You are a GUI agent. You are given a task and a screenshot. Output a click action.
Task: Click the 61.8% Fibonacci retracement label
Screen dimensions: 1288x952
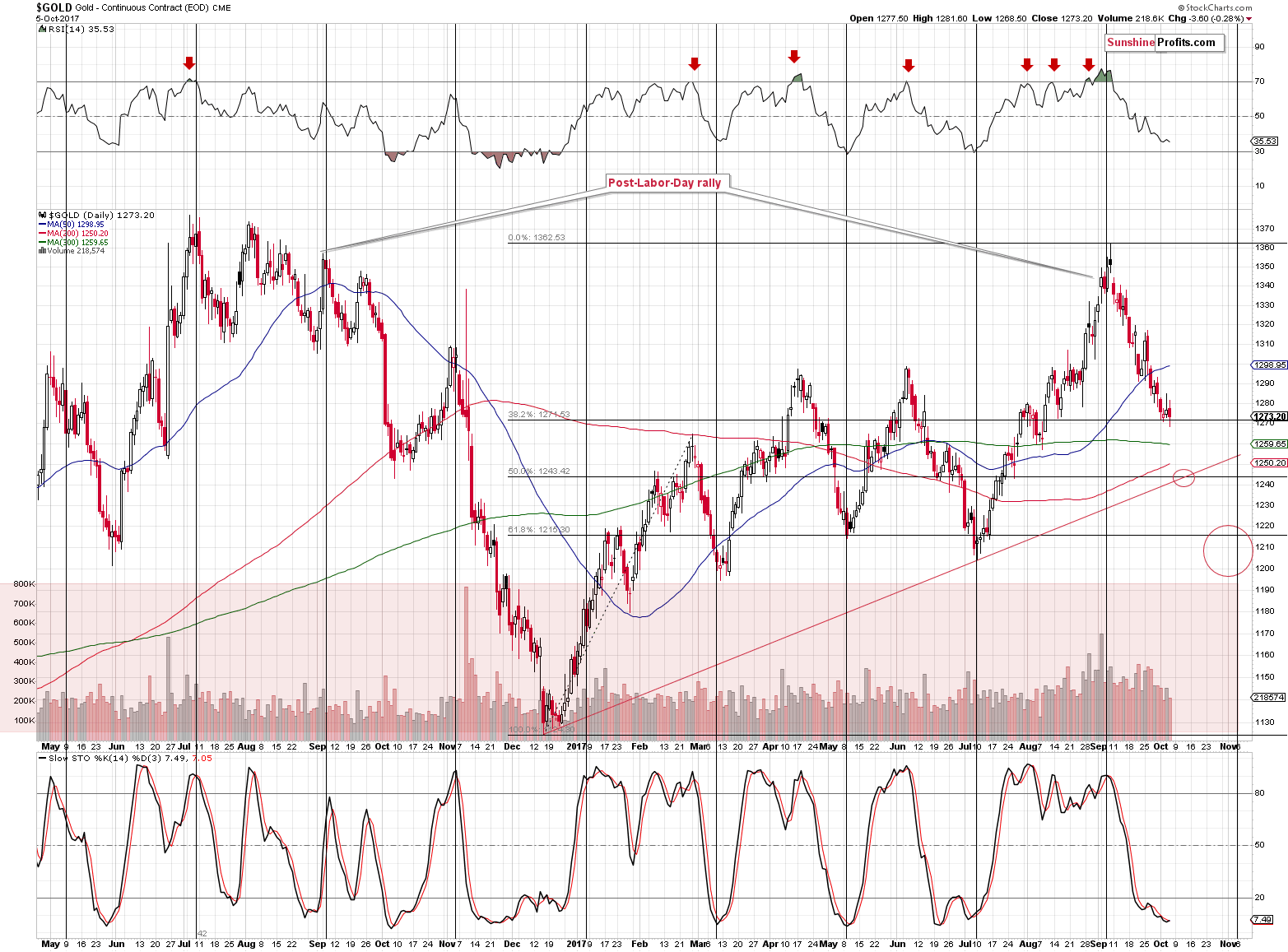(x=538, y=530)
